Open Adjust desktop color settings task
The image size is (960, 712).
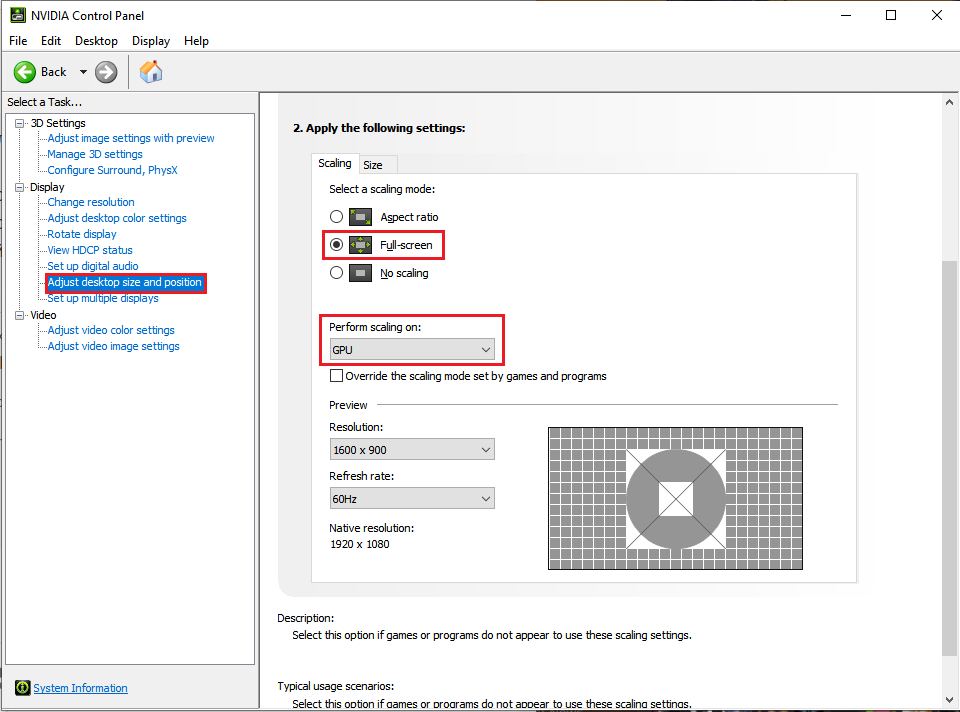pyautogui.click(x=117, y=218)
